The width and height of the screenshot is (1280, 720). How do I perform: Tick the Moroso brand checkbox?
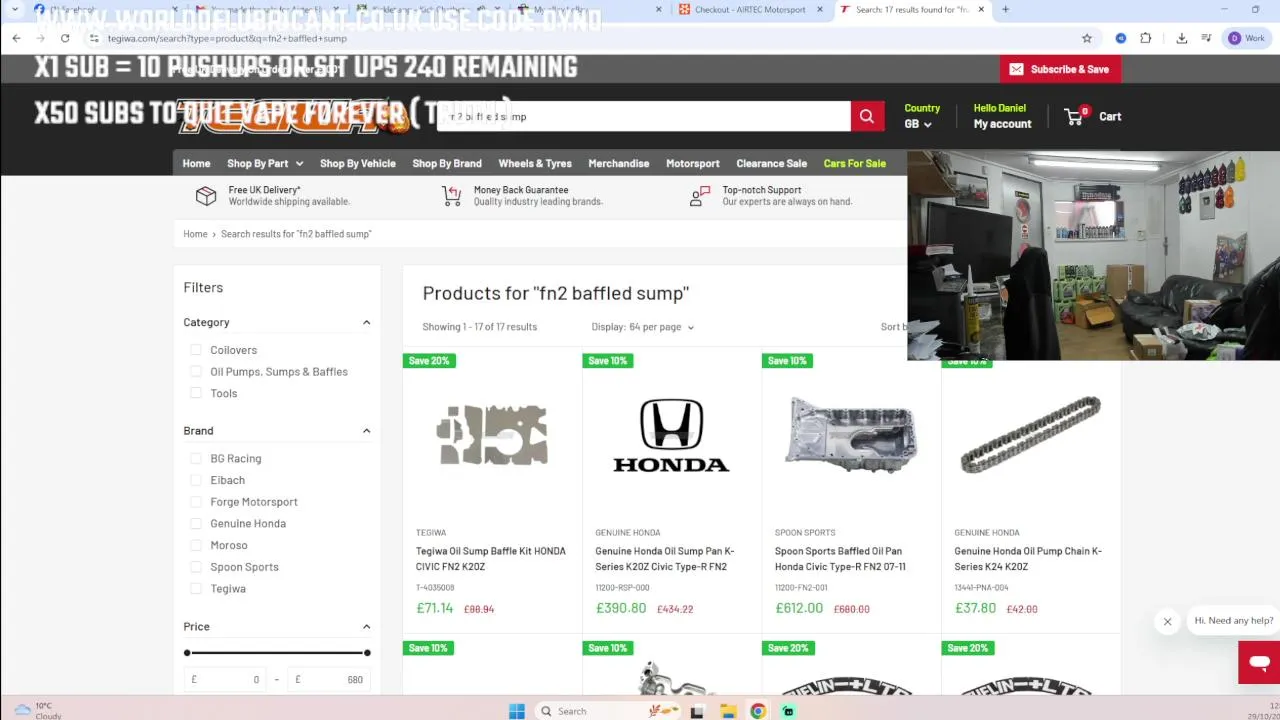[x=196, y=545]
